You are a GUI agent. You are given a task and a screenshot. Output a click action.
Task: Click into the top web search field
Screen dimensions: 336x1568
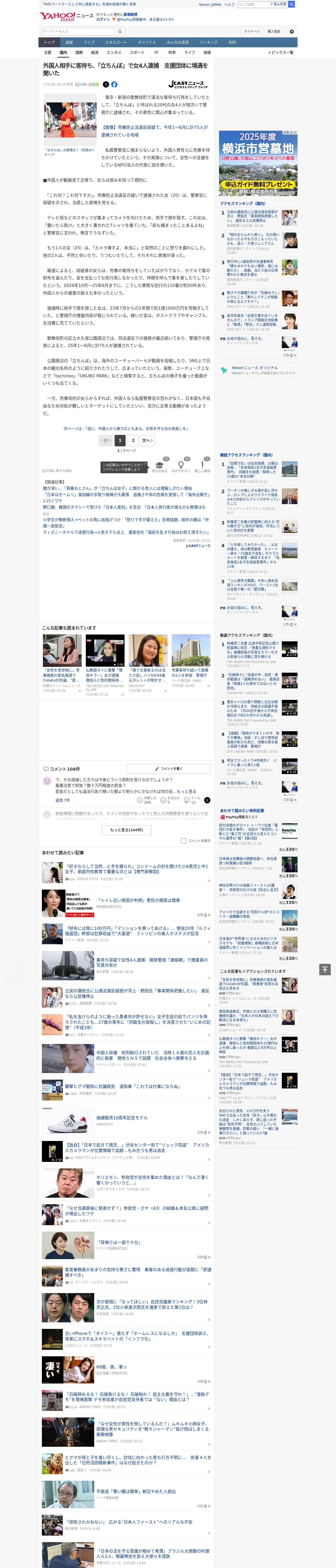pyautogui.click(x=253, y=4)
